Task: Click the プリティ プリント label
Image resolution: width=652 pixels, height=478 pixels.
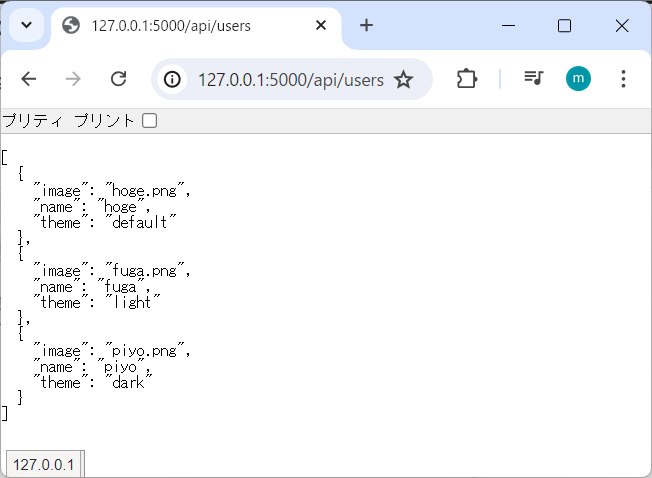Action: [68, 121]
